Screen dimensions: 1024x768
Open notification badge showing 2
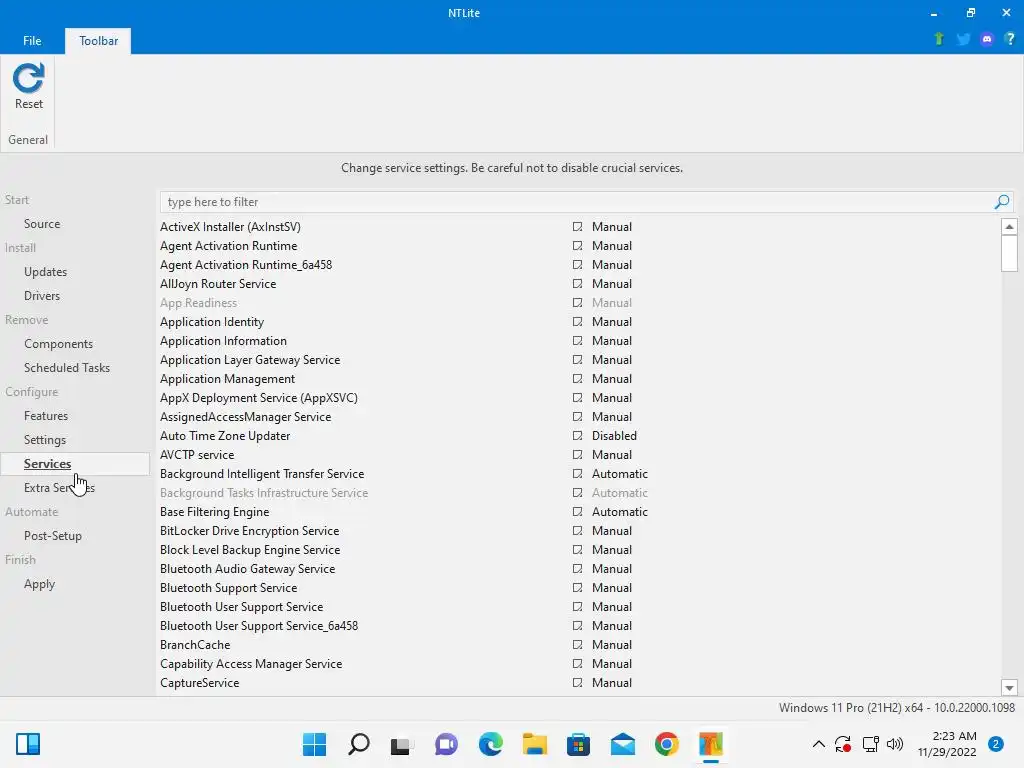click(x=996, y=744)
